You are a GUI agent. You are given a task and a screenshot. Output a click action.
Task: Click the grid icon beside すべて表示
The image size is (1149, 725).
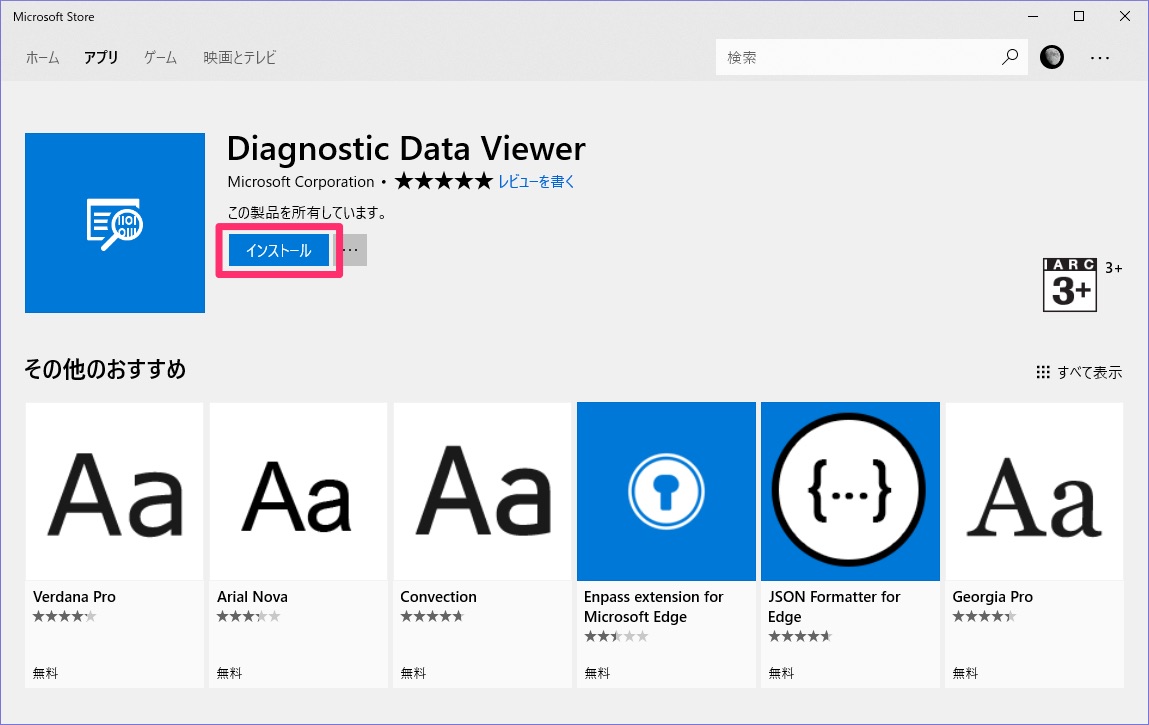1043,372
